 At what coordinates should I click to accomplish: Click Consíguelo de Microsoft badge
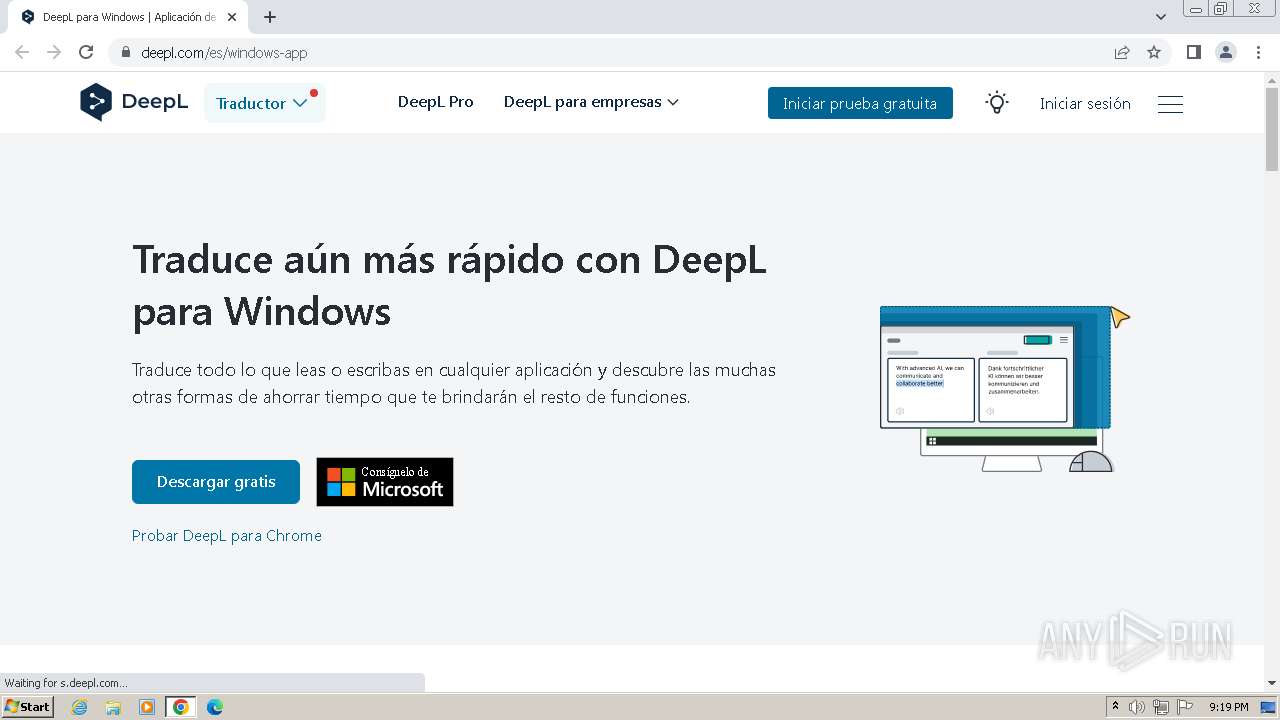point(385,482)
